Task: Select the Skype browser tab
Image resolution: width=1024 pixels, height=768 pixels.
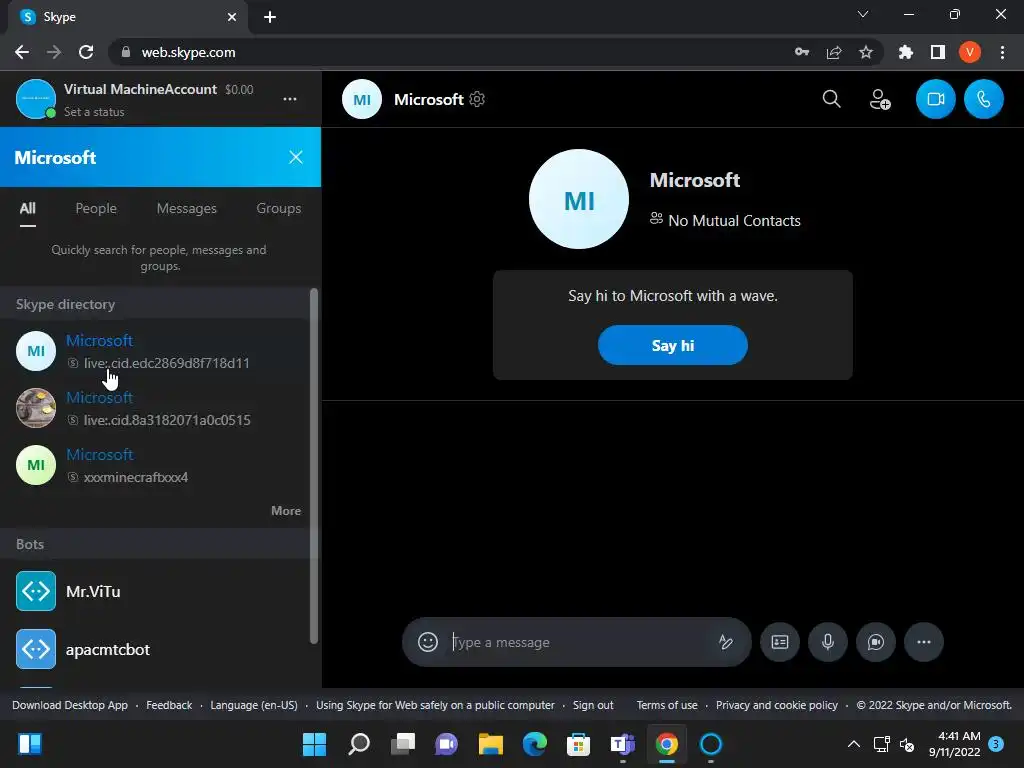Action: [128, 17]
